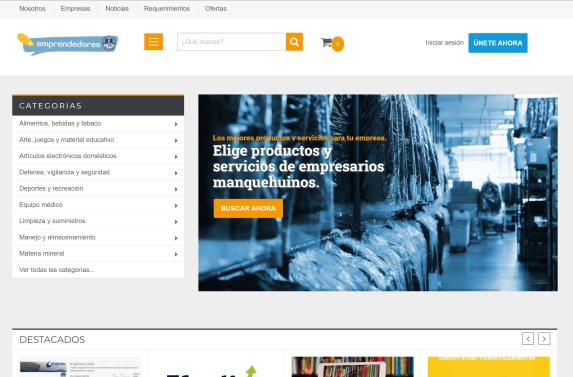Click the Iniciar sesión link
Image resolution: width=573 pixels, height=377 pixels.
point(444,43)
